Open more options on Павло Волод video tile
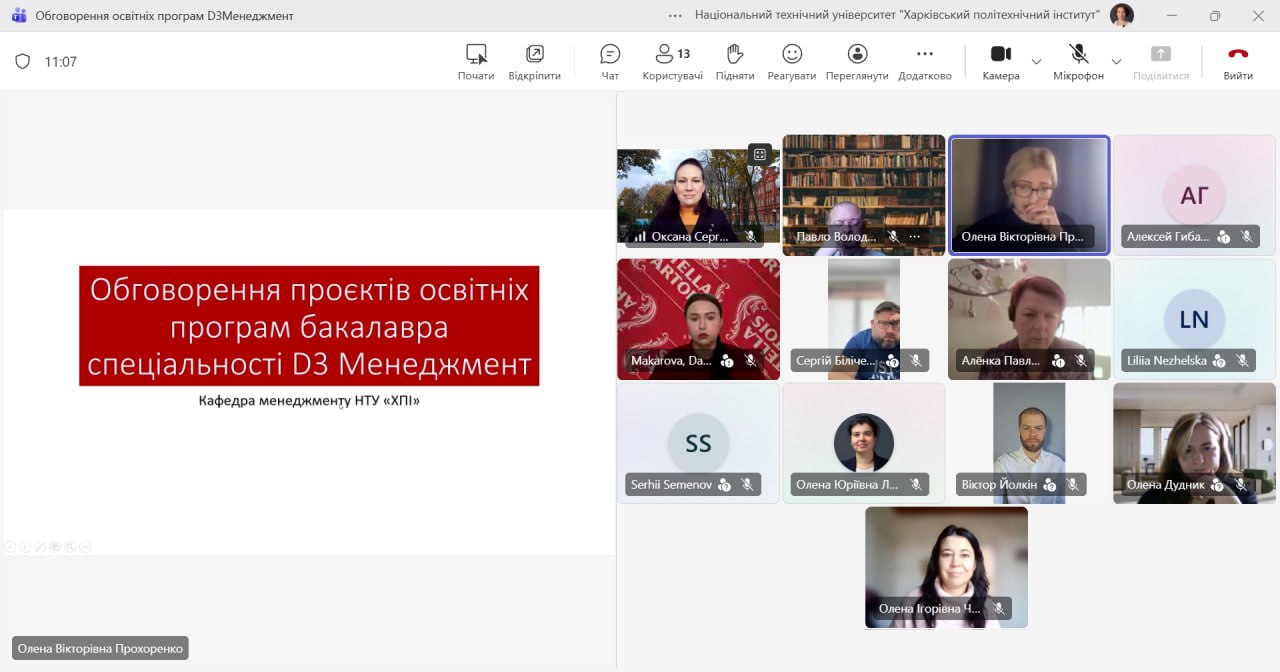 (x=914, y=237)
